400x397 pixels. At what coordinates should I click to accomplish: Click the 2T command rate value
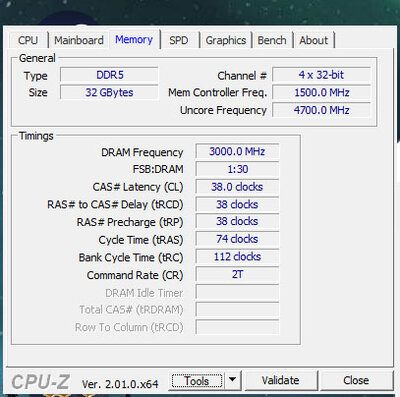(x=237, y=274)
